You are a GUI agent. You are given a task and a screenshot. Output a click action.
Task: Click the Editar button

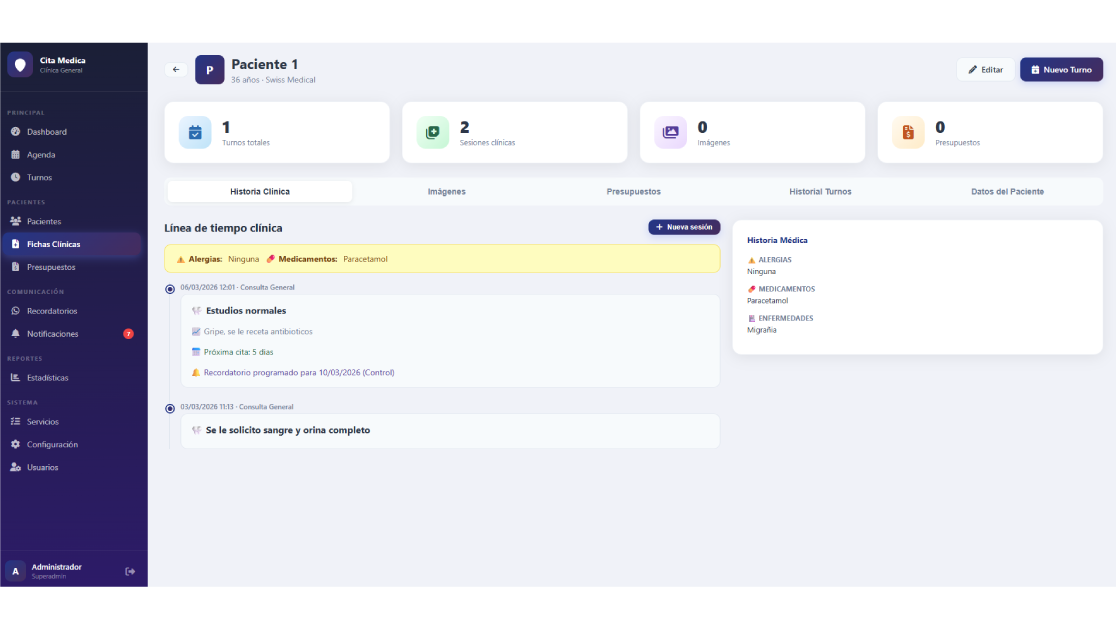click(985, 70)
